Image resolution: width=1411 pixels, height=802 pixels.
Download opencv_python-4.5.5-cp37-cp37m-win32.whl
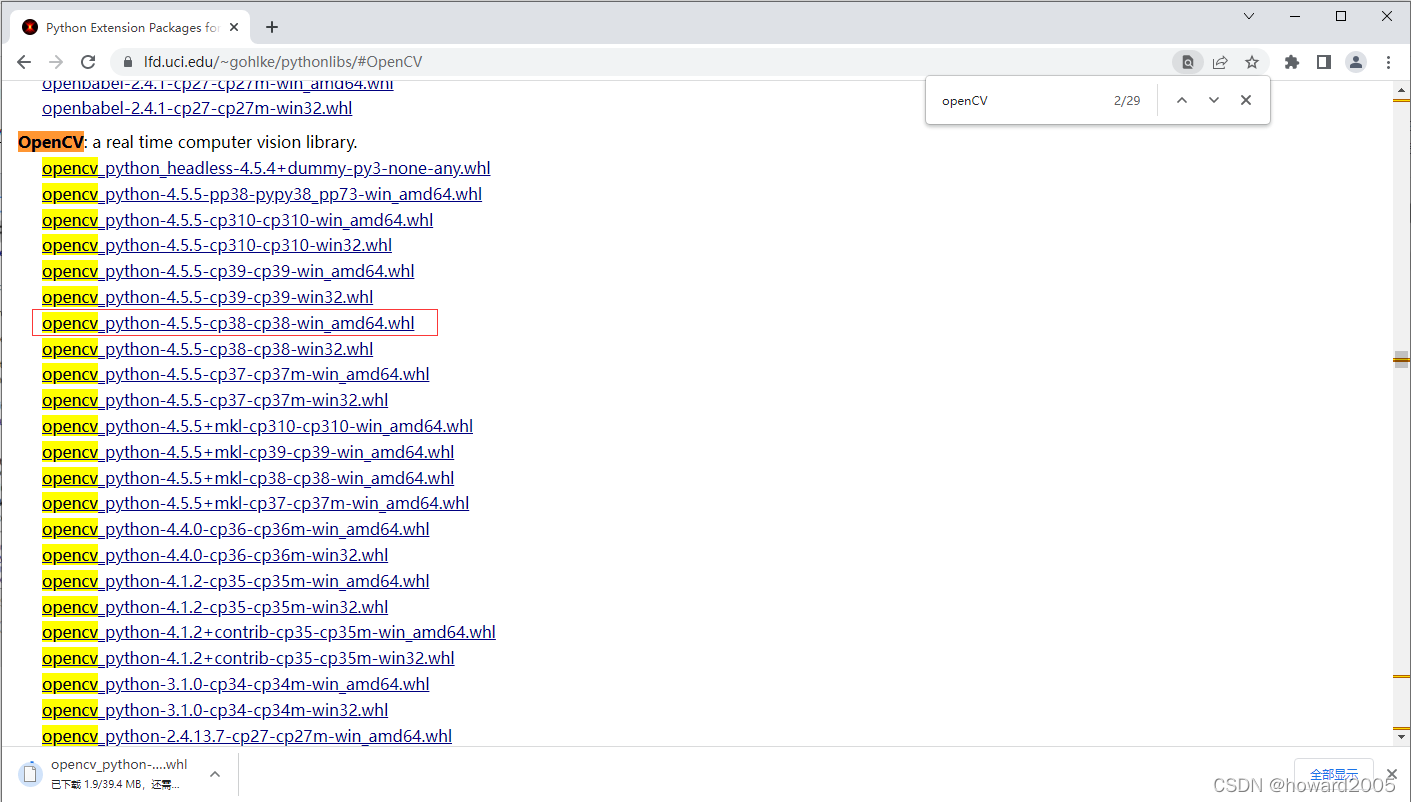(x=215, y=400)
